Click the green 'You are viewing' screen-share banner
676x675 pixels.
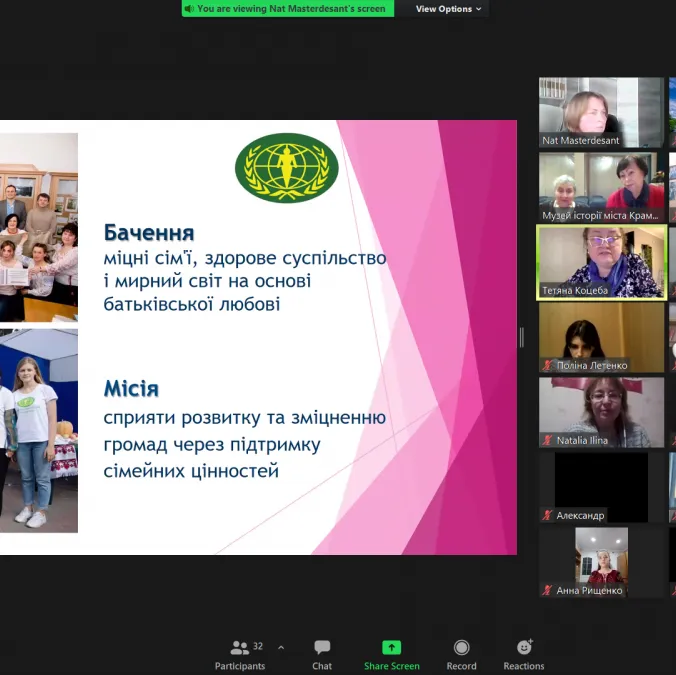288,9
